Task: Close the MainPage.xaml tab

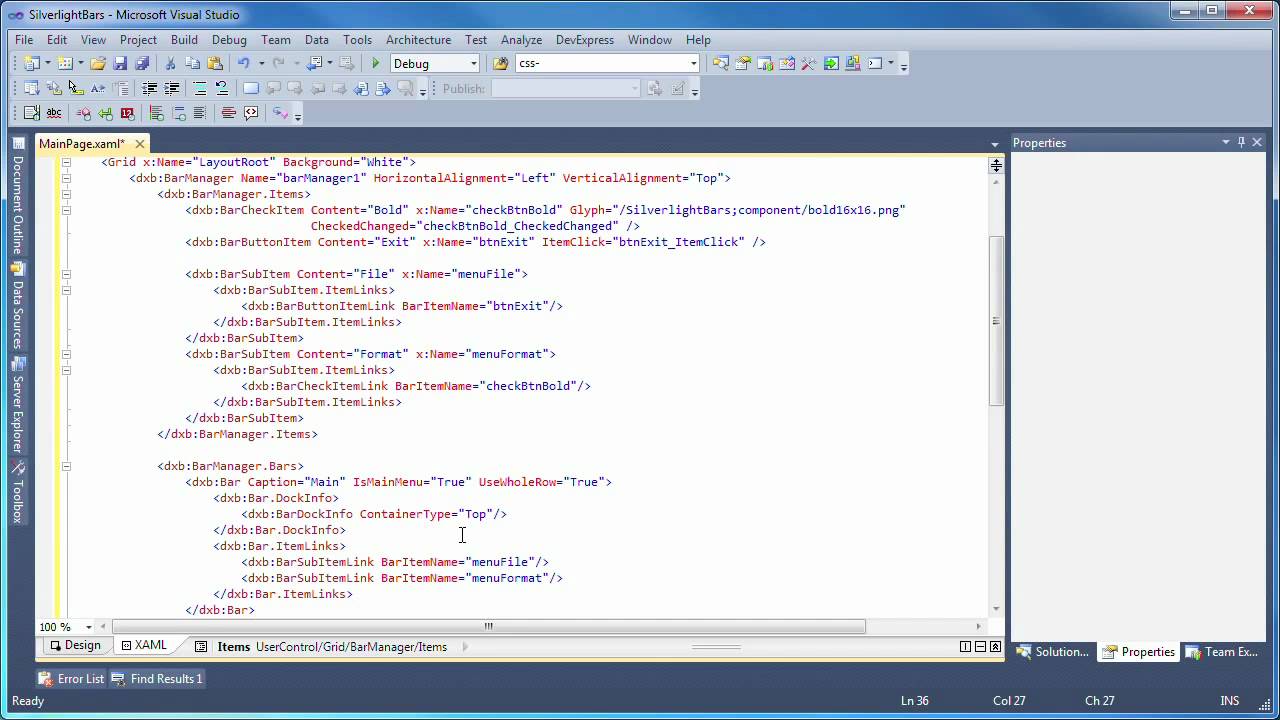Action: tap(140, 144)
